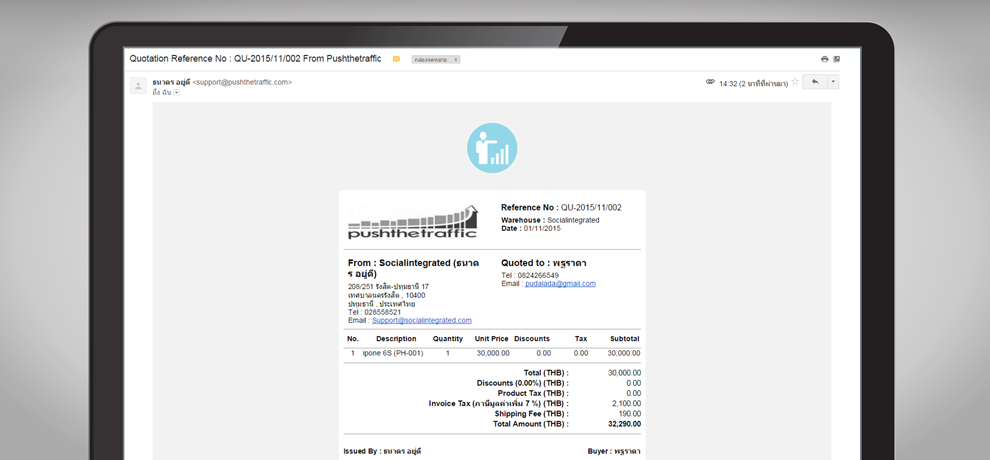990x460 pixels.
Task: Click the Tel : 028558521 text
Action: pos(374,312)
